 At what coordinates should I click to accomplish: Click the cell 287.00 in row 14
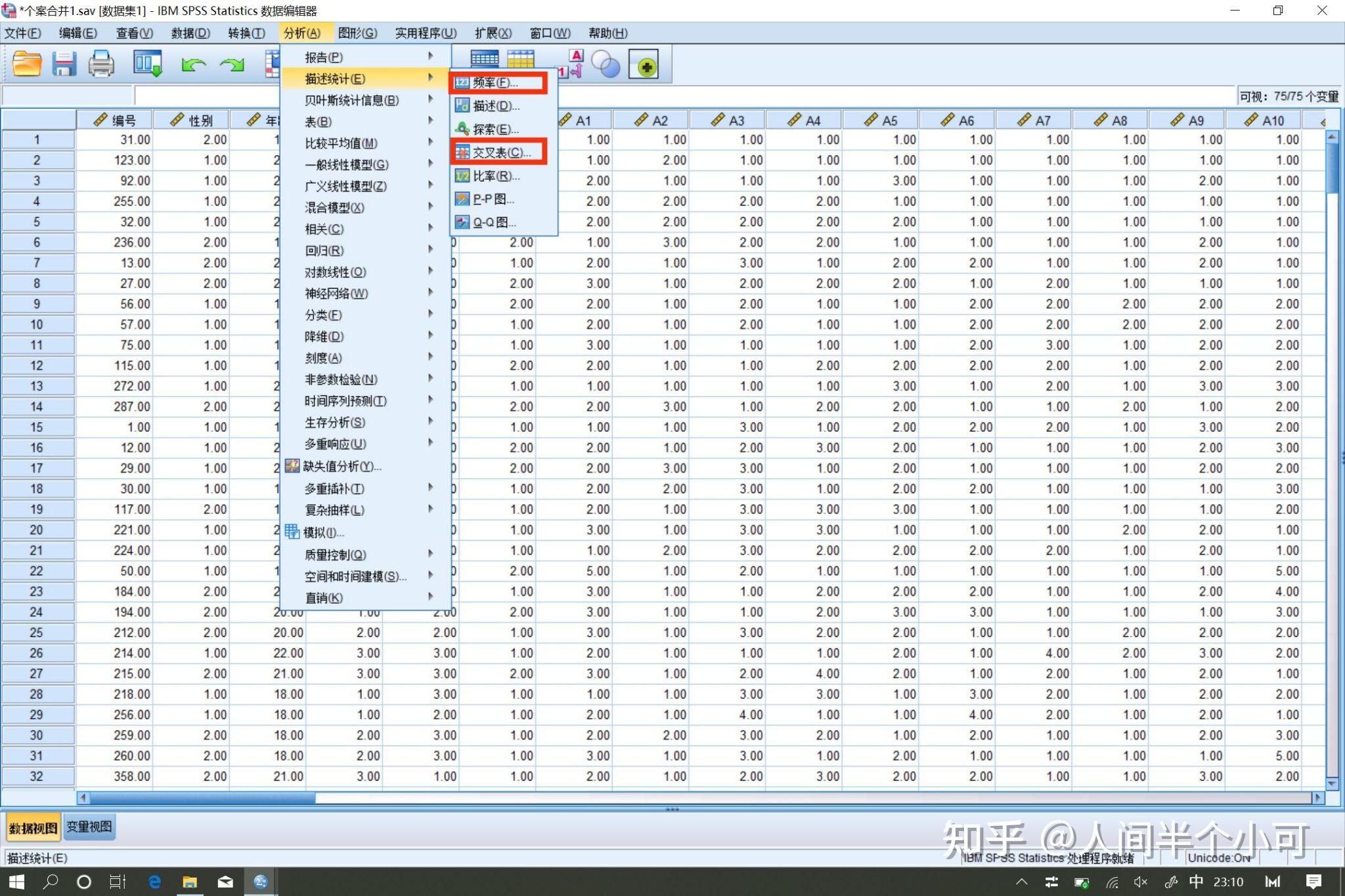pyautogui.click(x=115, y=407)
